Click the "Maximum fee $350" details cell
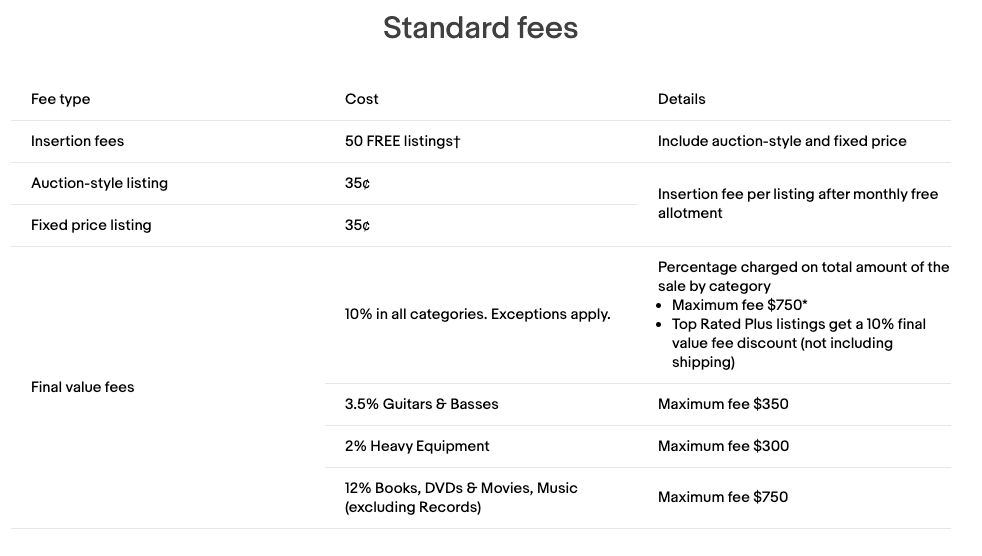This screenshot has width=982, height=556. [722, 404]
